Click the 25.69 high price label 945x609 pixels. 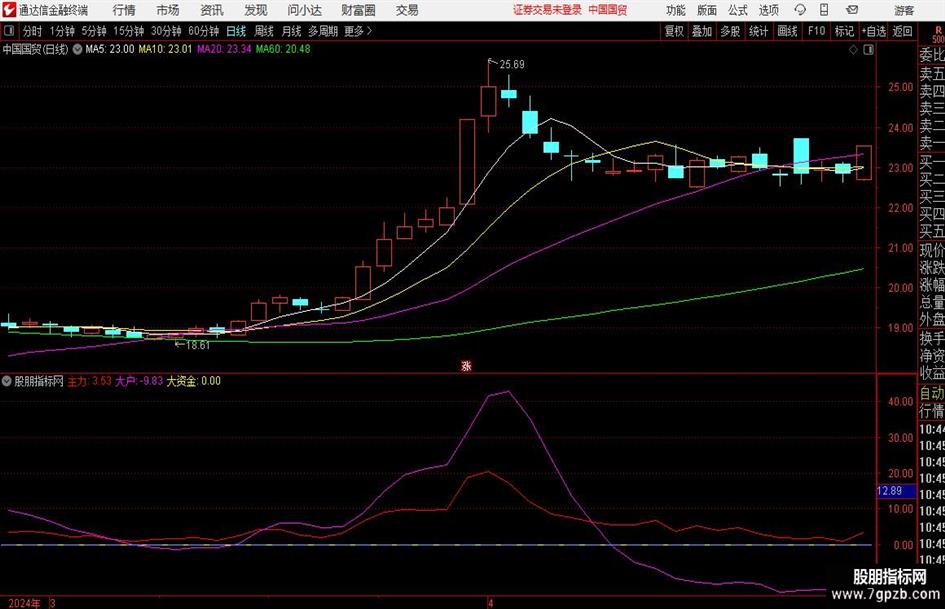512,65
